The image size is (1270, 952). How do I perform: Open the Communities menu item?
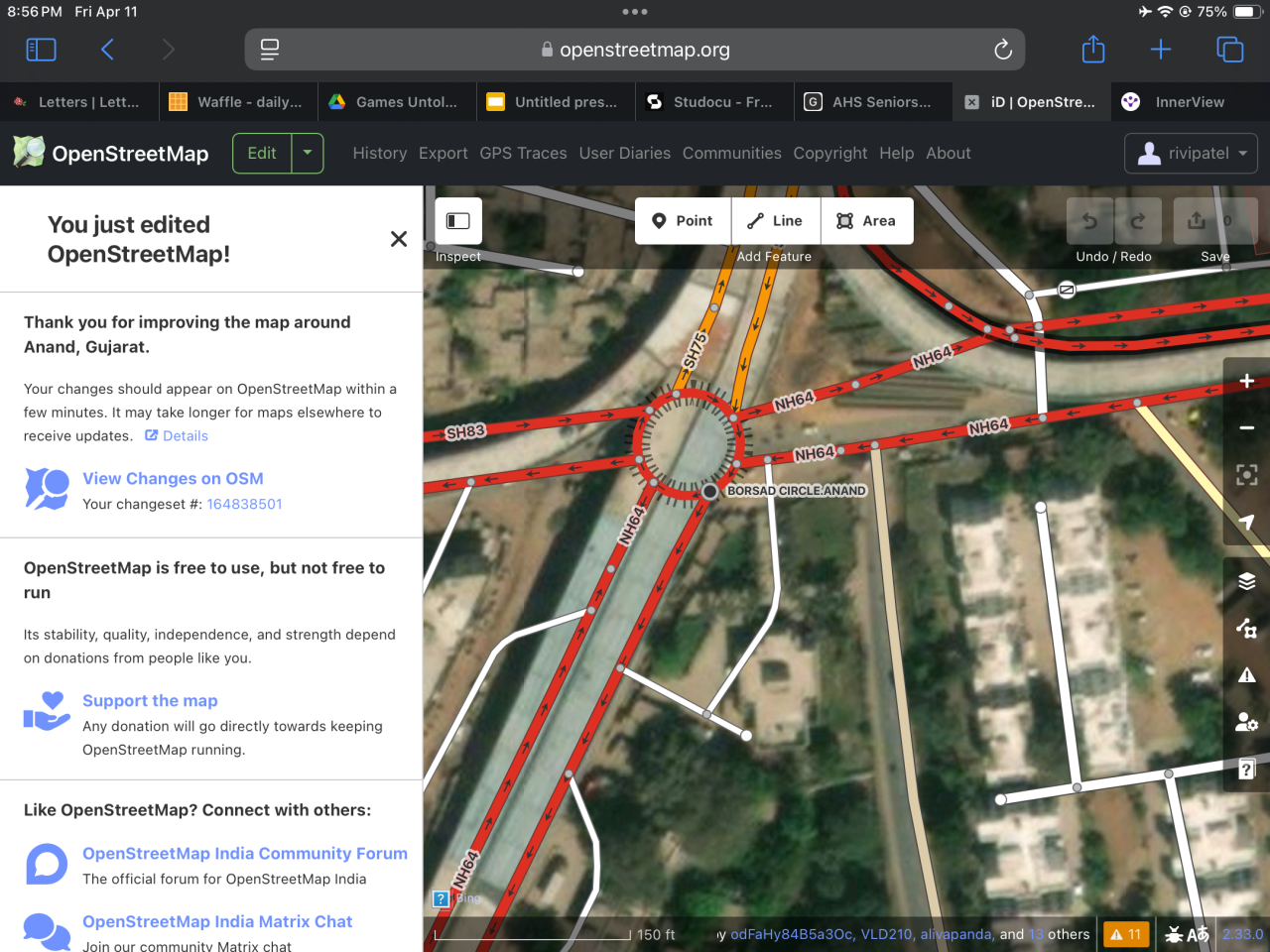coord(732,154)
